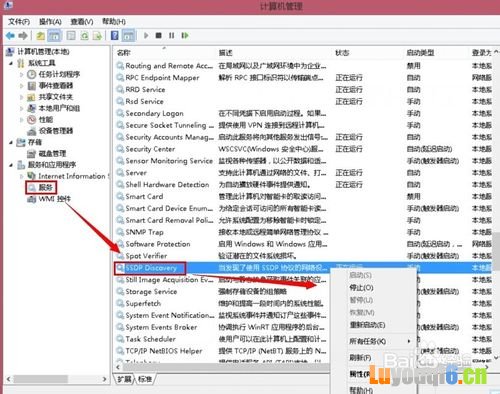Click the Back arrow toolbar icon

pos(10,35)
